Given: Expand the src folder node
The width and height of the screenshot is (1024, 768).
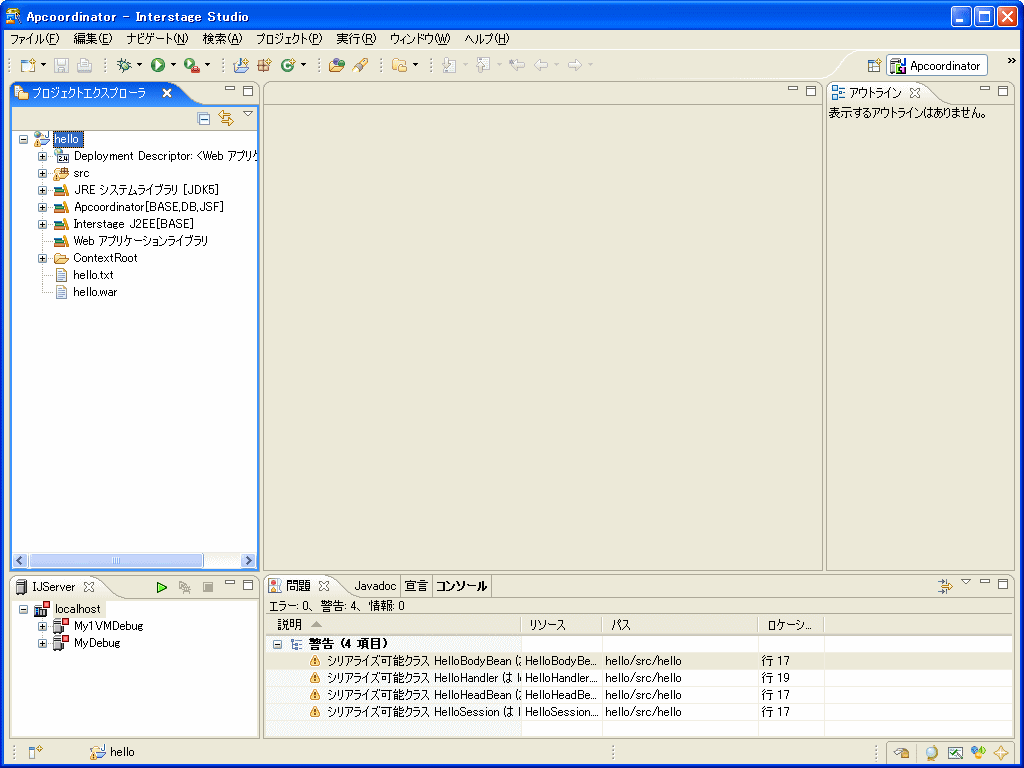Looking at the screenshot, I should 42,173.
